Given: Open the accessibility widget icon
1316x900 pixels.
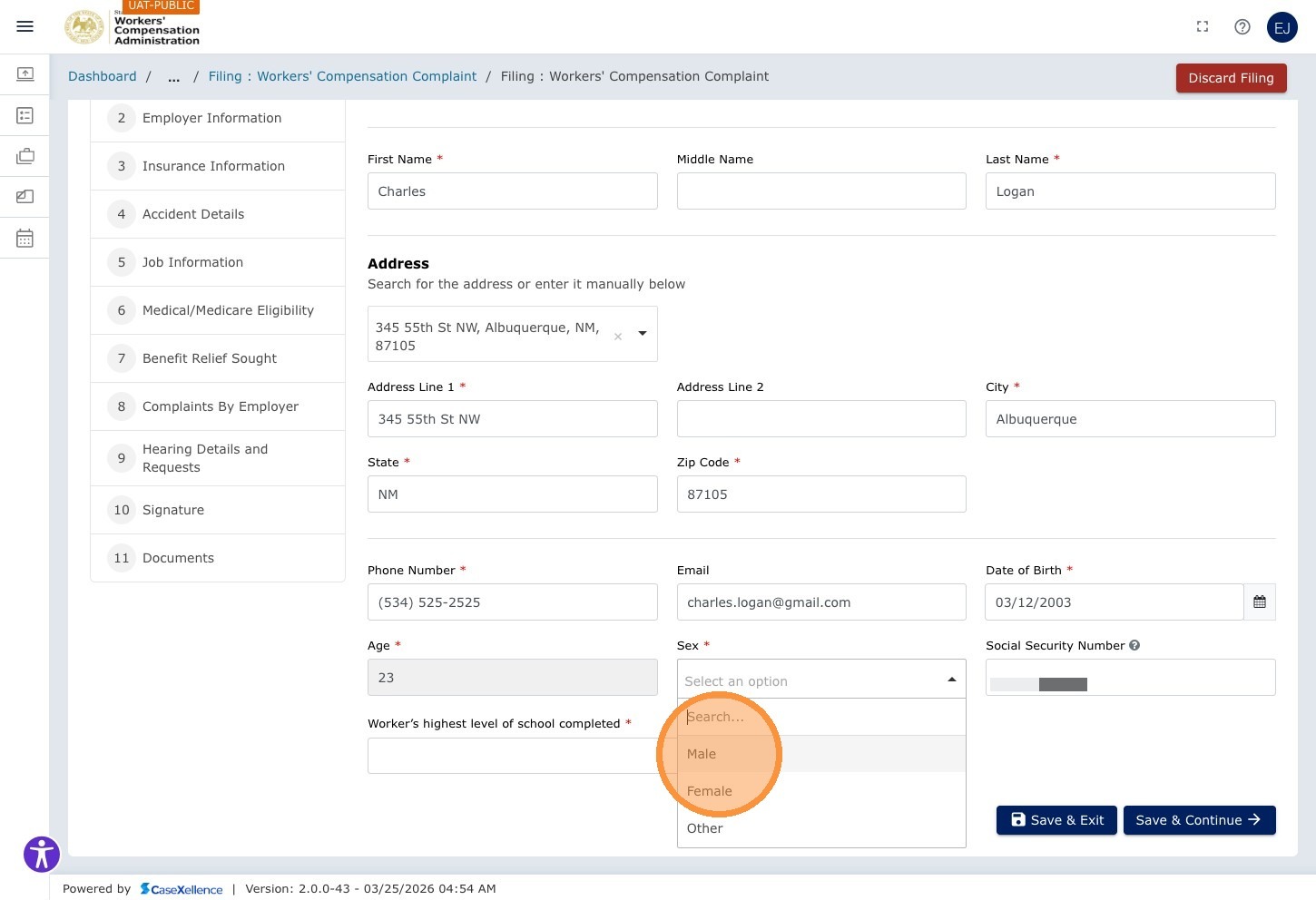Looking at the screenshot, I should click(x=42, y=855).
